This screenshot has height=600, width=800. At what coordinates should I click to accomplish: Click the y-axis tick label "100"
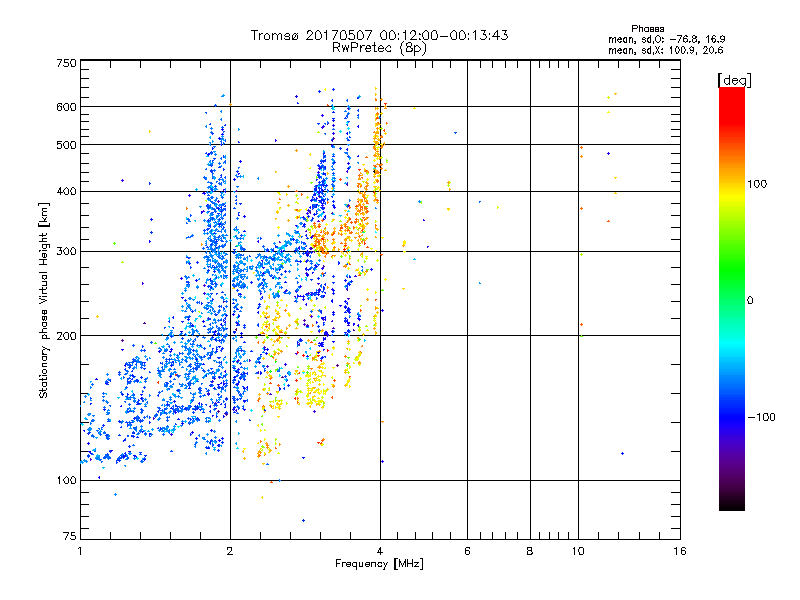coord(66,481)
